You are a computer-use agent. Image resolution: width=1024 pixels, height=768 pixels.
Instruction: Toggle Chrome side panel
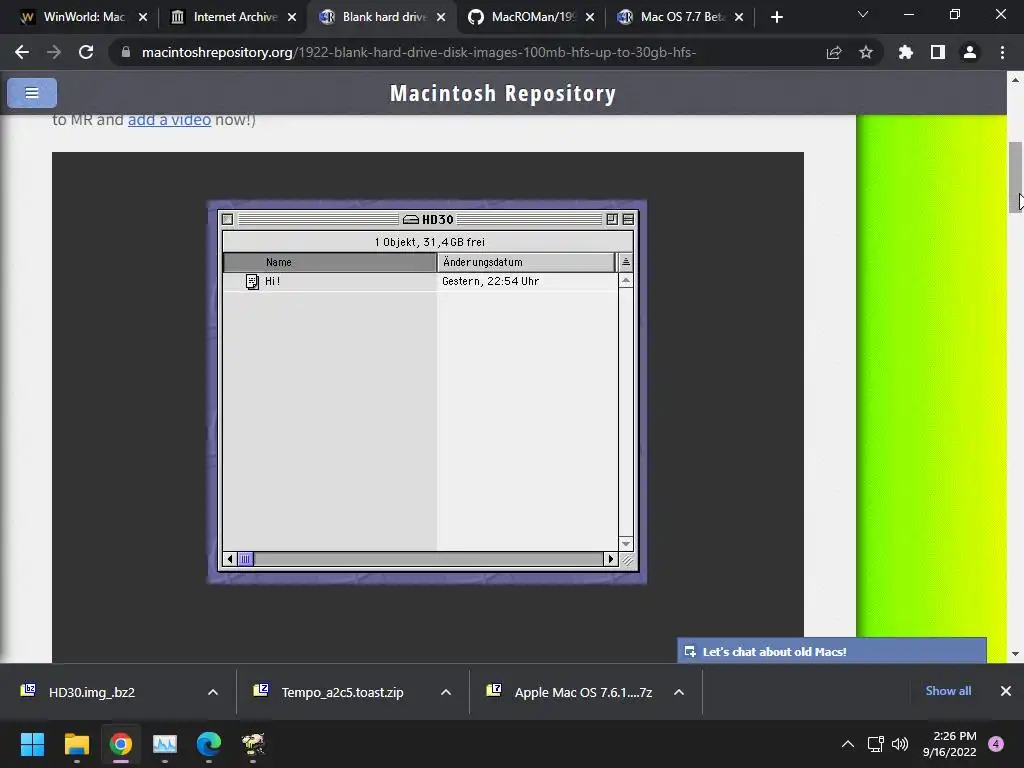[x=938, y=52]
